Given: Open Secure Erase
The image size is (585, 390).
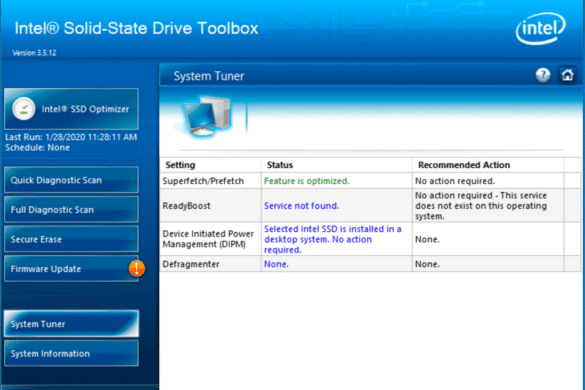Looking at the screenshot, I should (x=71, y=239).
